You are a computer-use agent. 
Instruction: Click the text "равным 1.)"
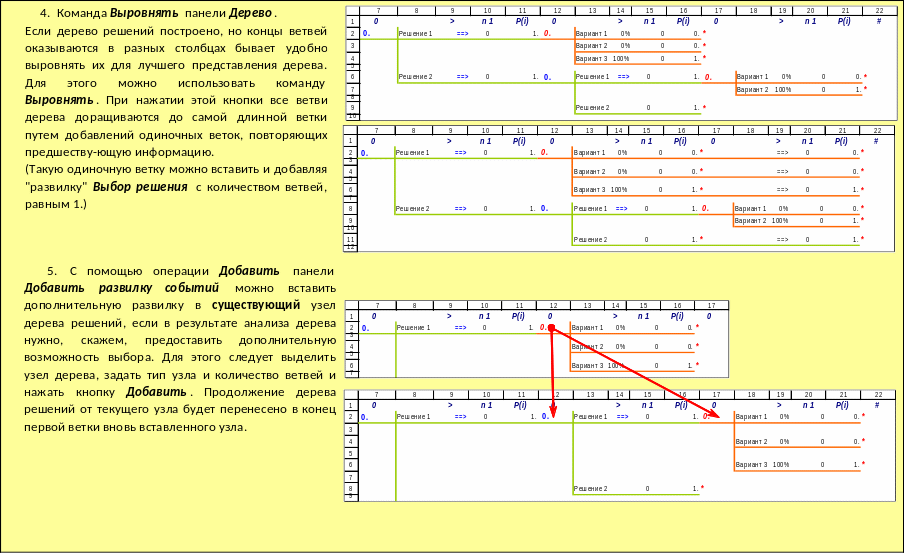pyautogui.click(x=56, y=204)
